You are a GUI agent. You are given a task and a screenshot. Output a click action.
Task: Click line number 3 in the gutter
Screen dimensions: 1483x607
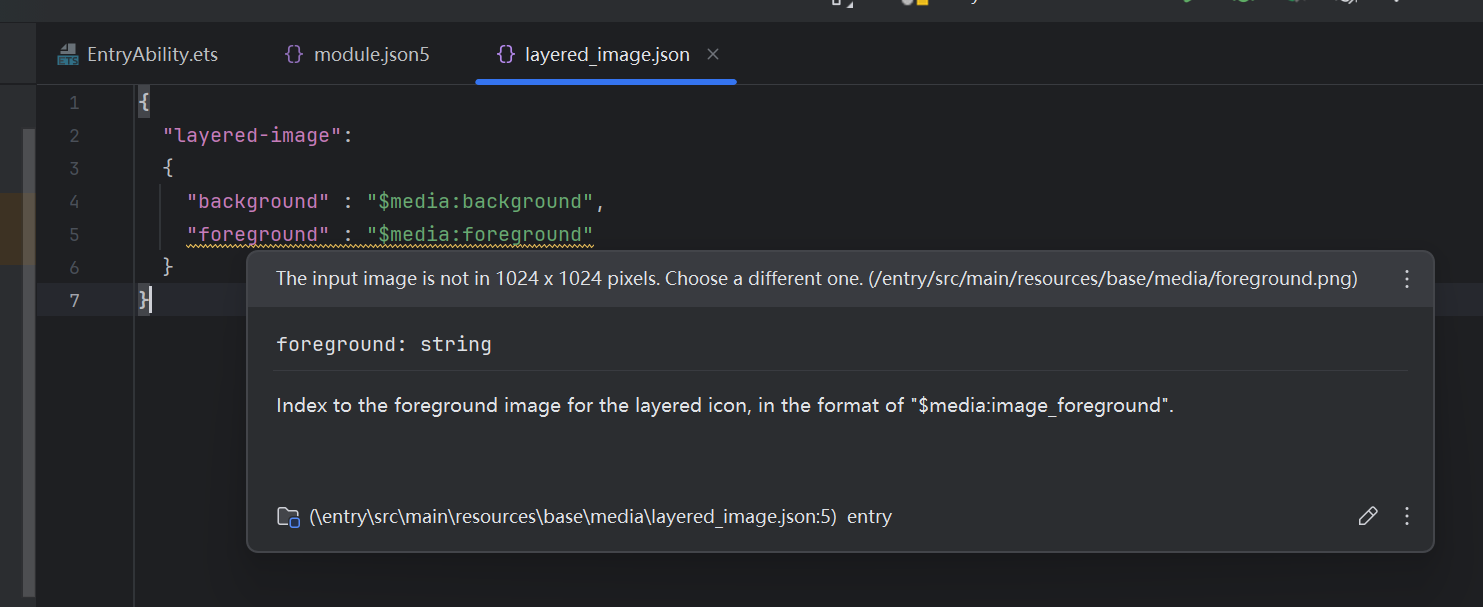pyautogui.click(x=74, y=169)
